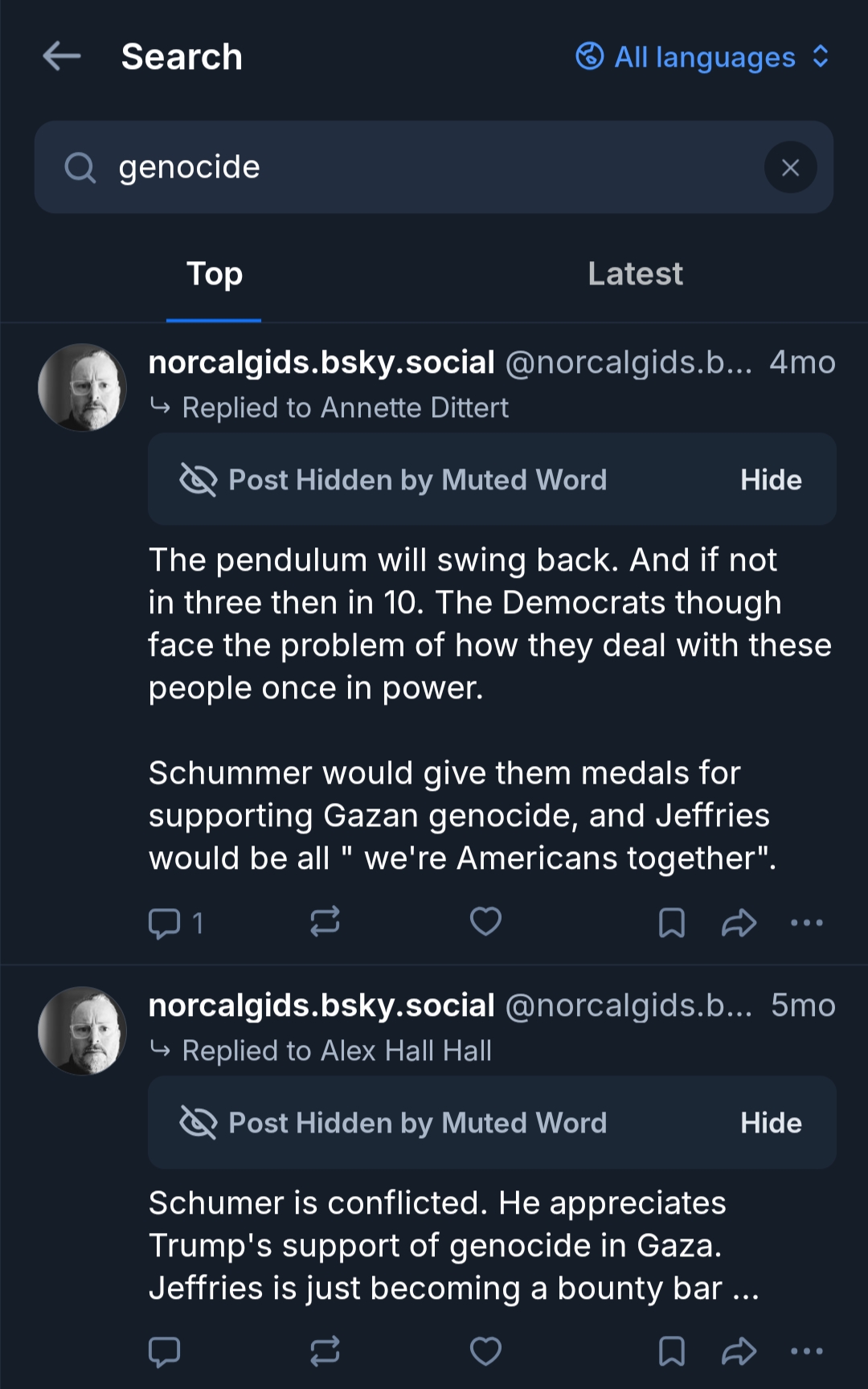Bookmark the pendulum post
This screenshot has height=1389, width=868.
672,923
